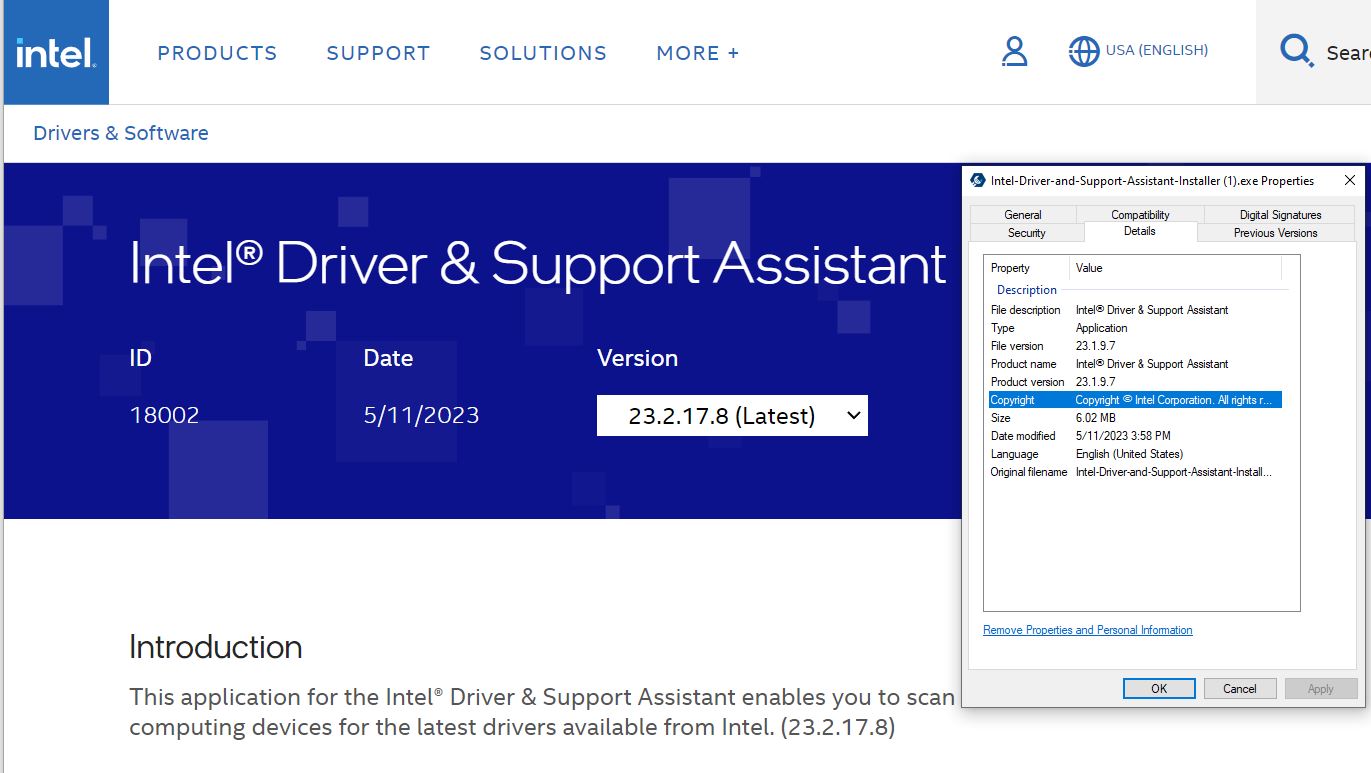
Task: Open the SUPPORT menu
Action: tap(378, 53)
